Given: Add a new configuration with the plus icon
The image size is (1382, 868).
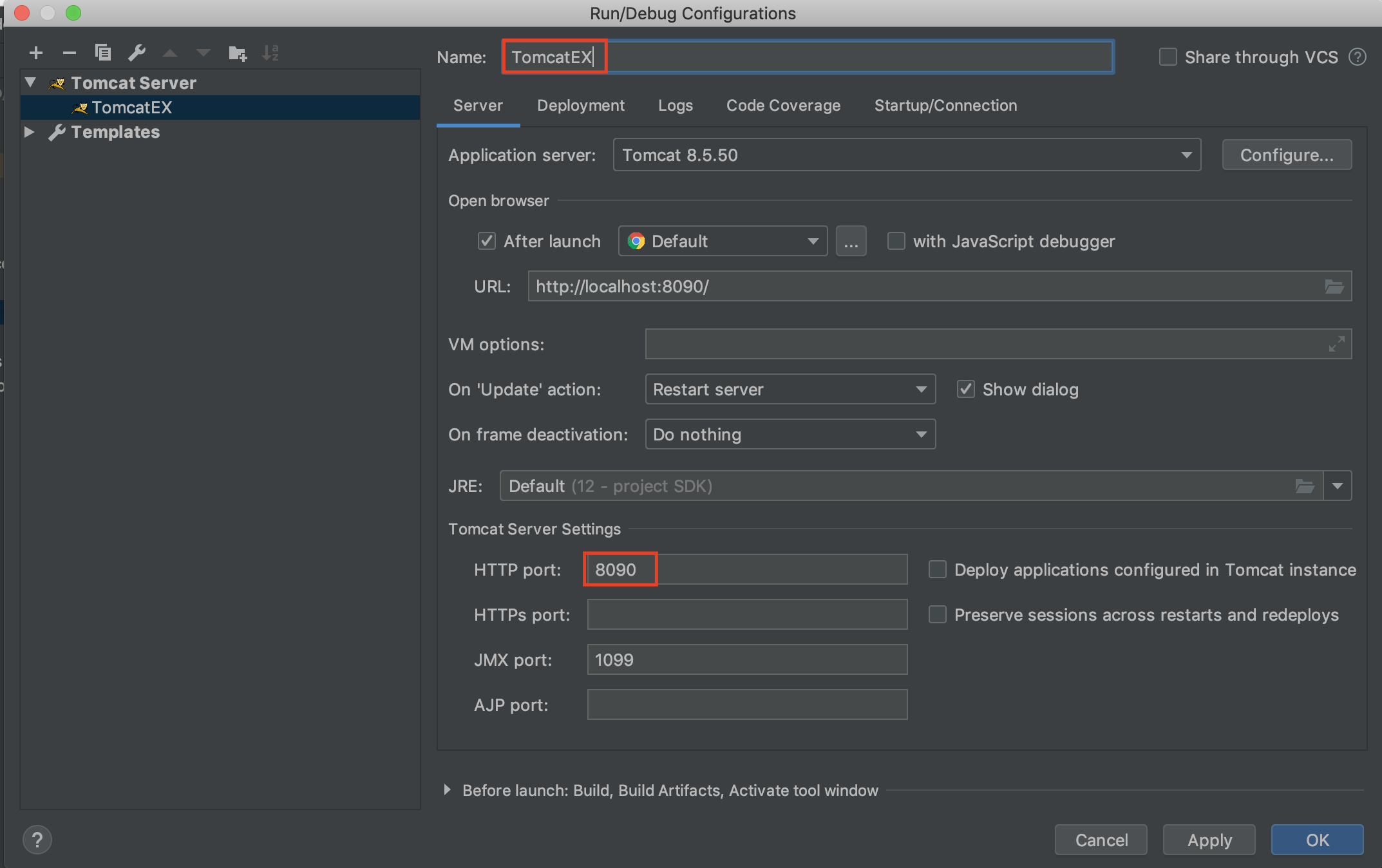Looking at the screenshot, I should click(x=36, y=53).
